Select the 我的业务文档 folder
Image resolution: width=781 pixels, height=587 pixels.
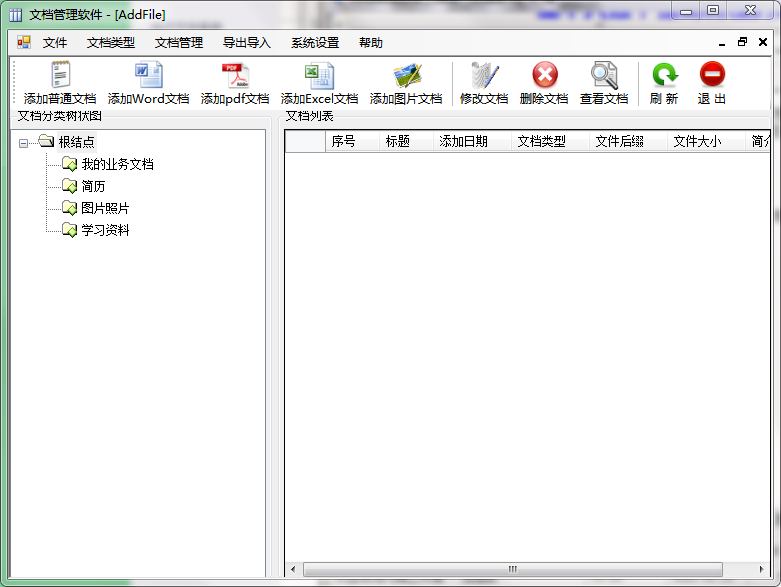pyautogui.click(x=117, y=164)
